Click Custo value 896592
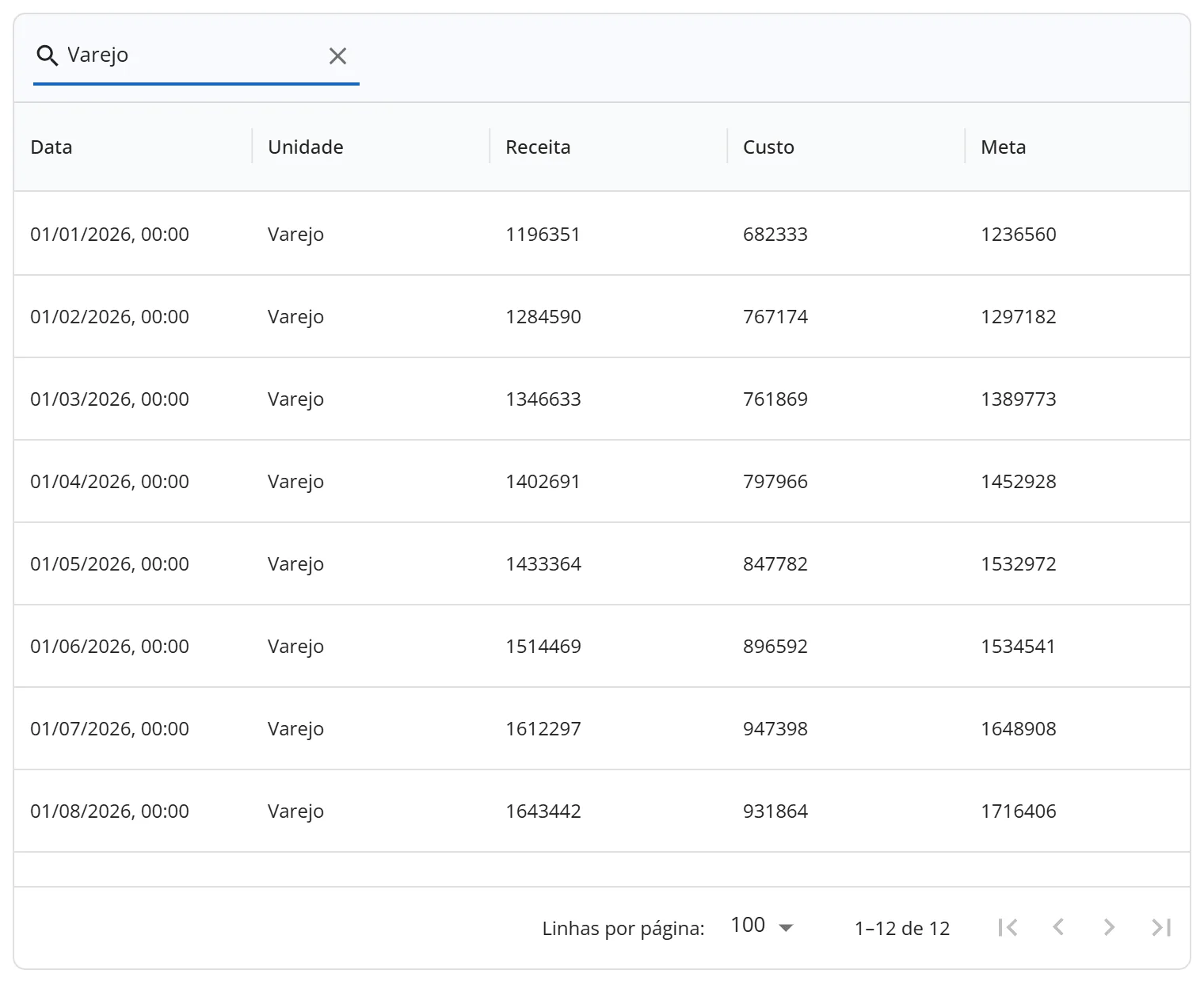Image resolution: width=1204 pixels, height=1008 pixels. point(775,647)
